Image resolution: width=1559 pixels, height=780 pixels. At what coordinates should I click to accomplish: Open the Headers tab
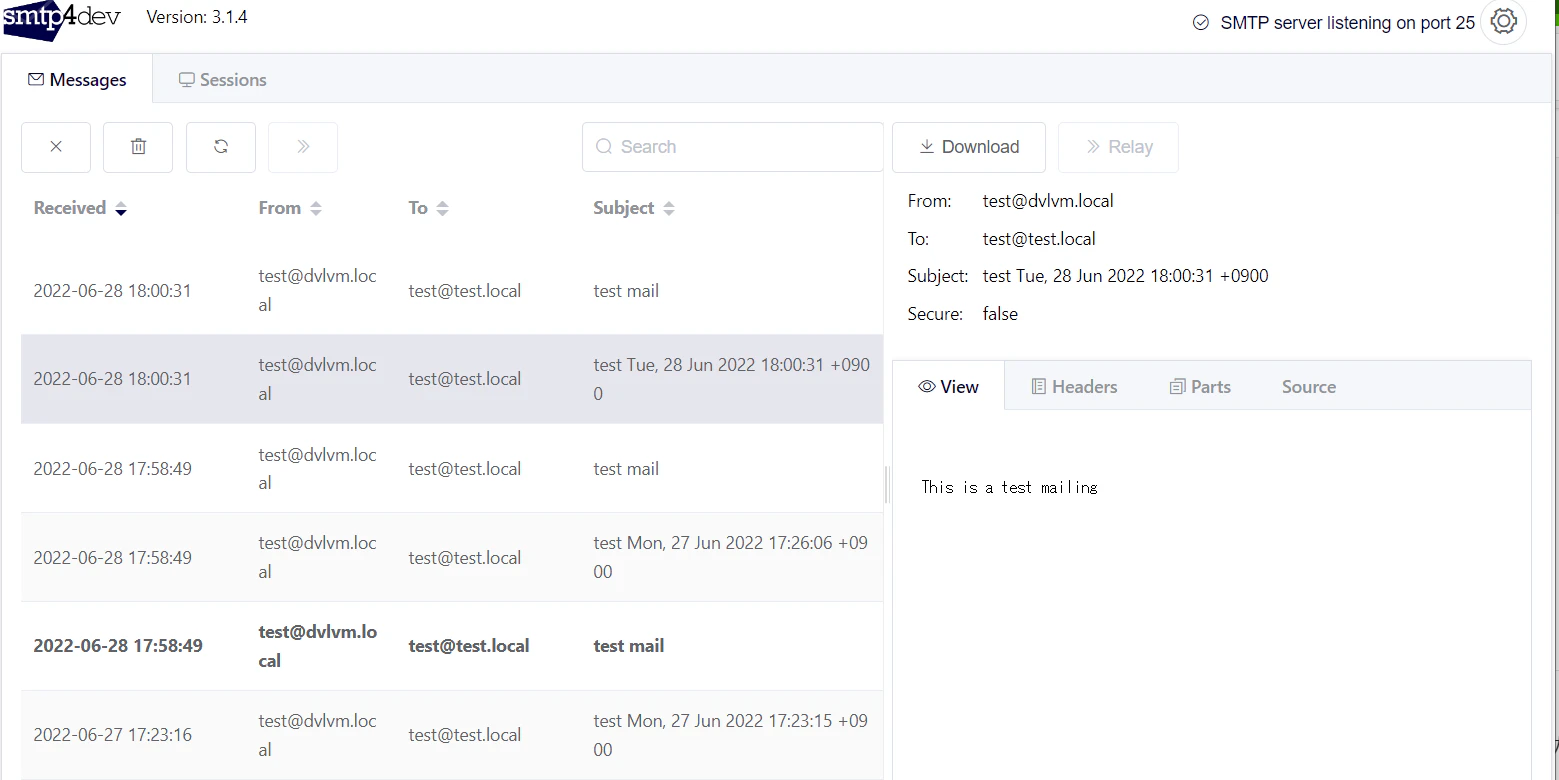point(1074,387)
